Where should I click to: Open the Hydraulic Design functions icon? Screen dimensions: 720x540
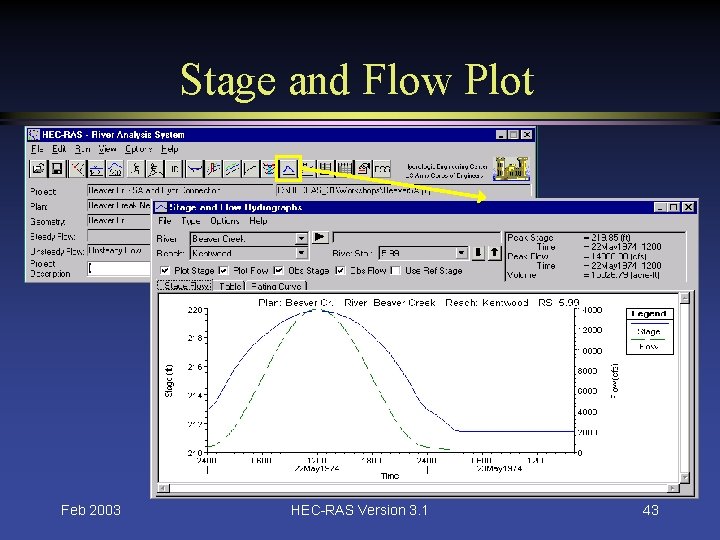coord(174,169)
